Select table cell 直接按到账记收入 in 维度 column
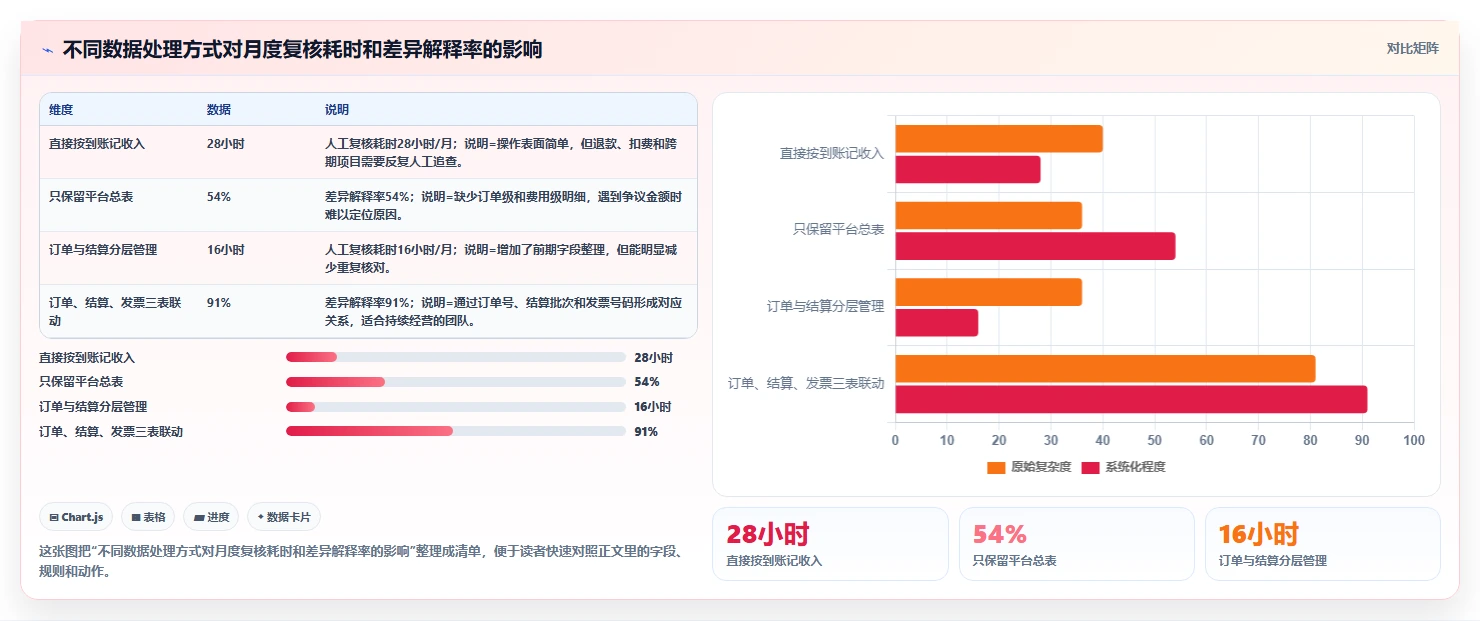1480x621 pixels. [97, 144]
